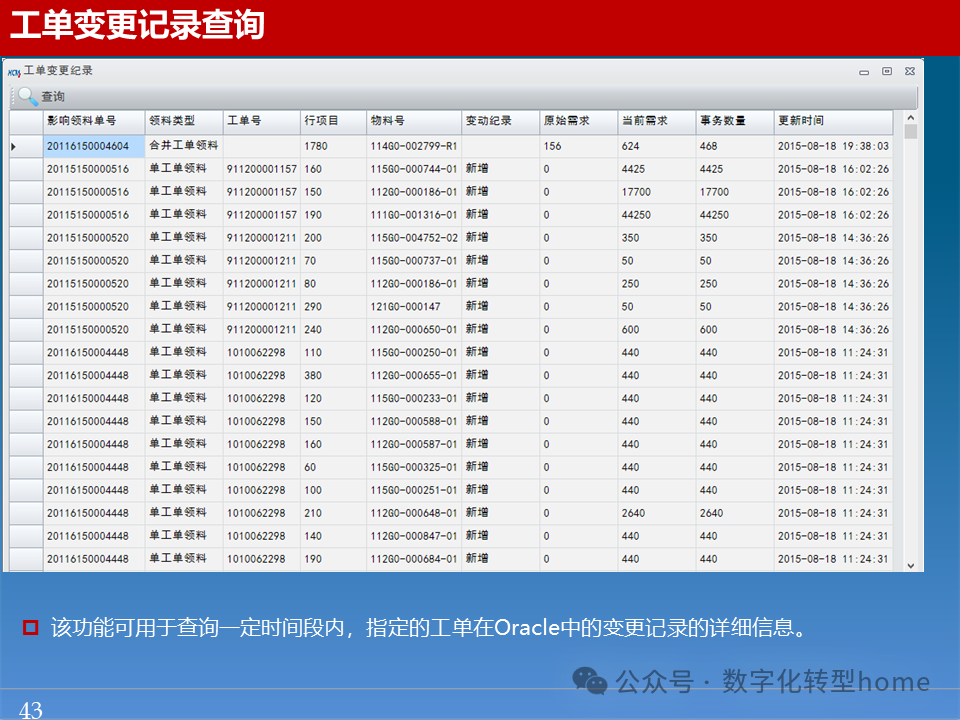
Task: Click the vertical scrollbar thumb
Action: tap(910, 132)
